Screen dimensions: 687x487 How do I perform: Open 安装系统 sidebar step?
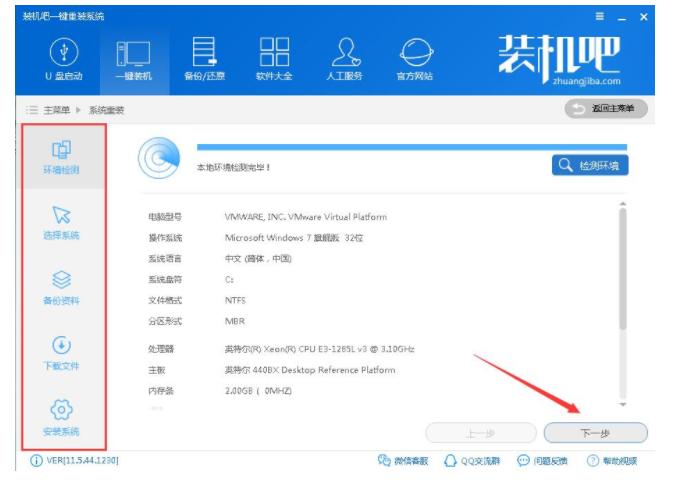click(x=61, y=418)
